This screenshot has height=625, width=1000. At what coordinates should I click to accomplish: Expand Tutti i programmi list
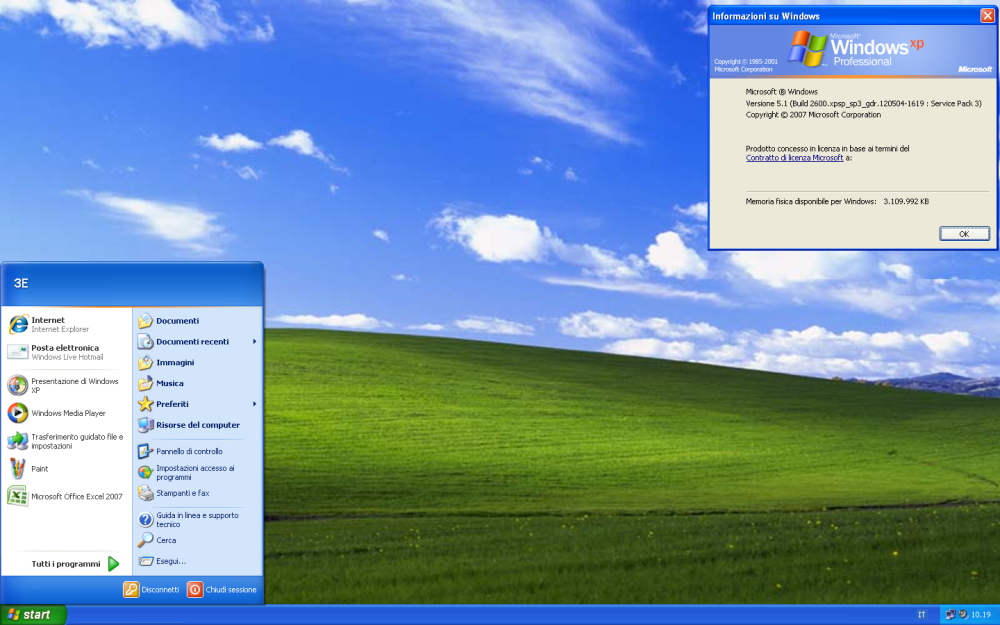(x=75, y=564)
